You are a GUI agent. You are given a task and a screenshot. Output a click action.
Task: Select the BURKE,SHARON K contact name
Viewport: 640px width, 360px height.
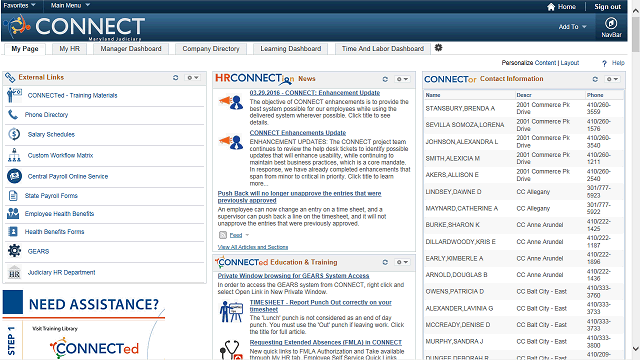tap(452, 225)
